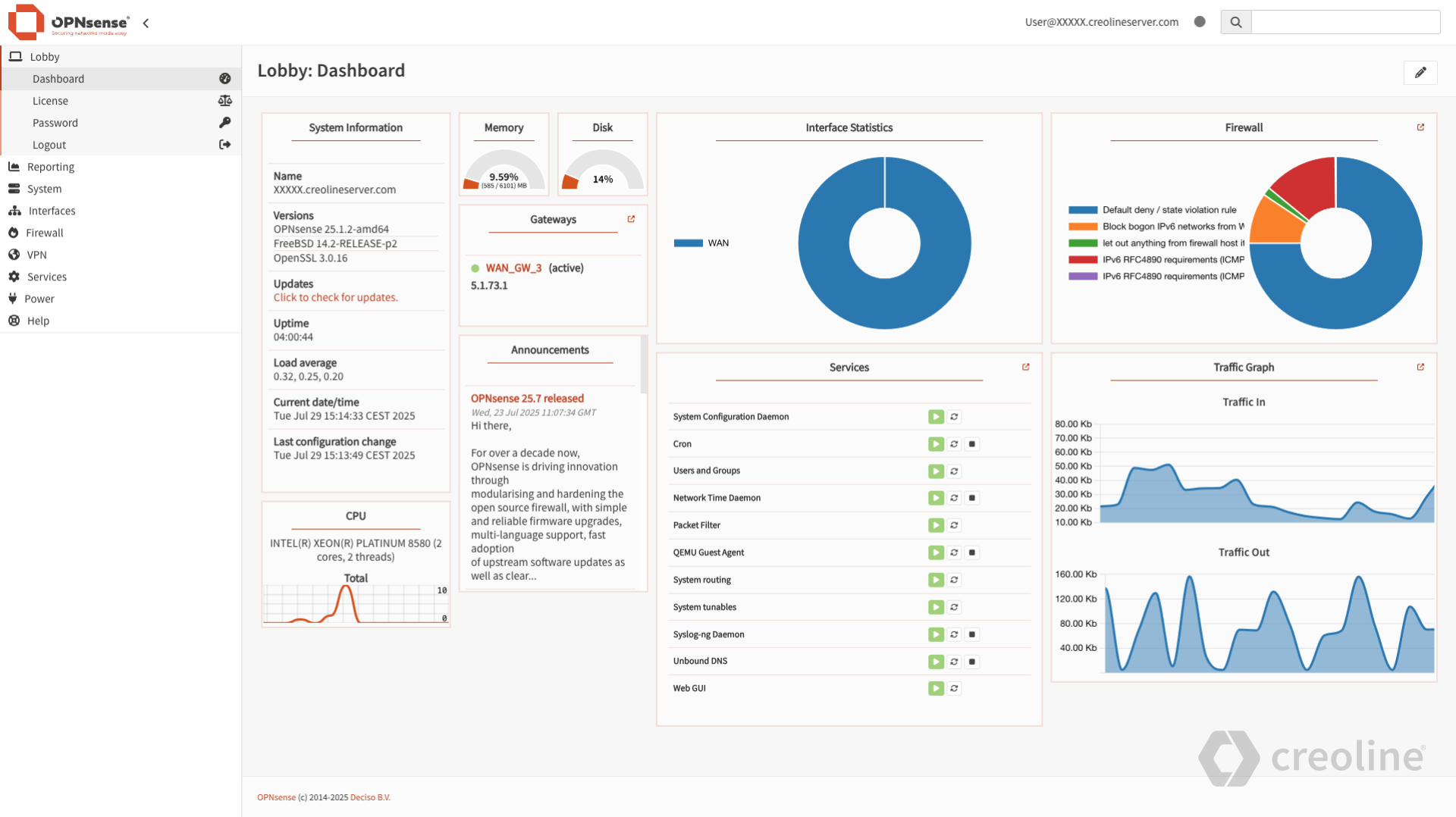
Task: Start the Cron service
Action: click(x=936, y=444)
